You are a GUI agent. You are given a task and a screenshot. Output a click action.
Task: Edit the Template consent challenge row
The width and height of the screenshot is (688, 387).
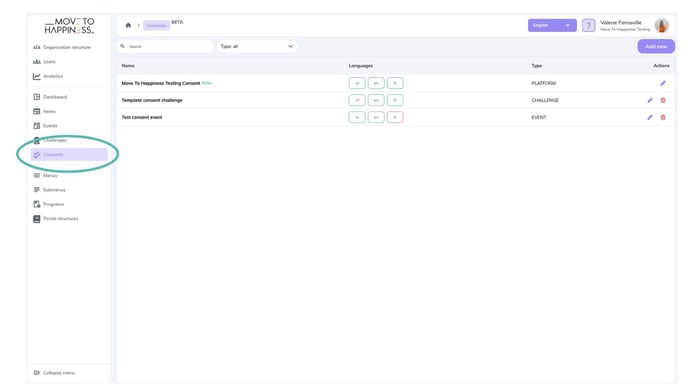650,100
